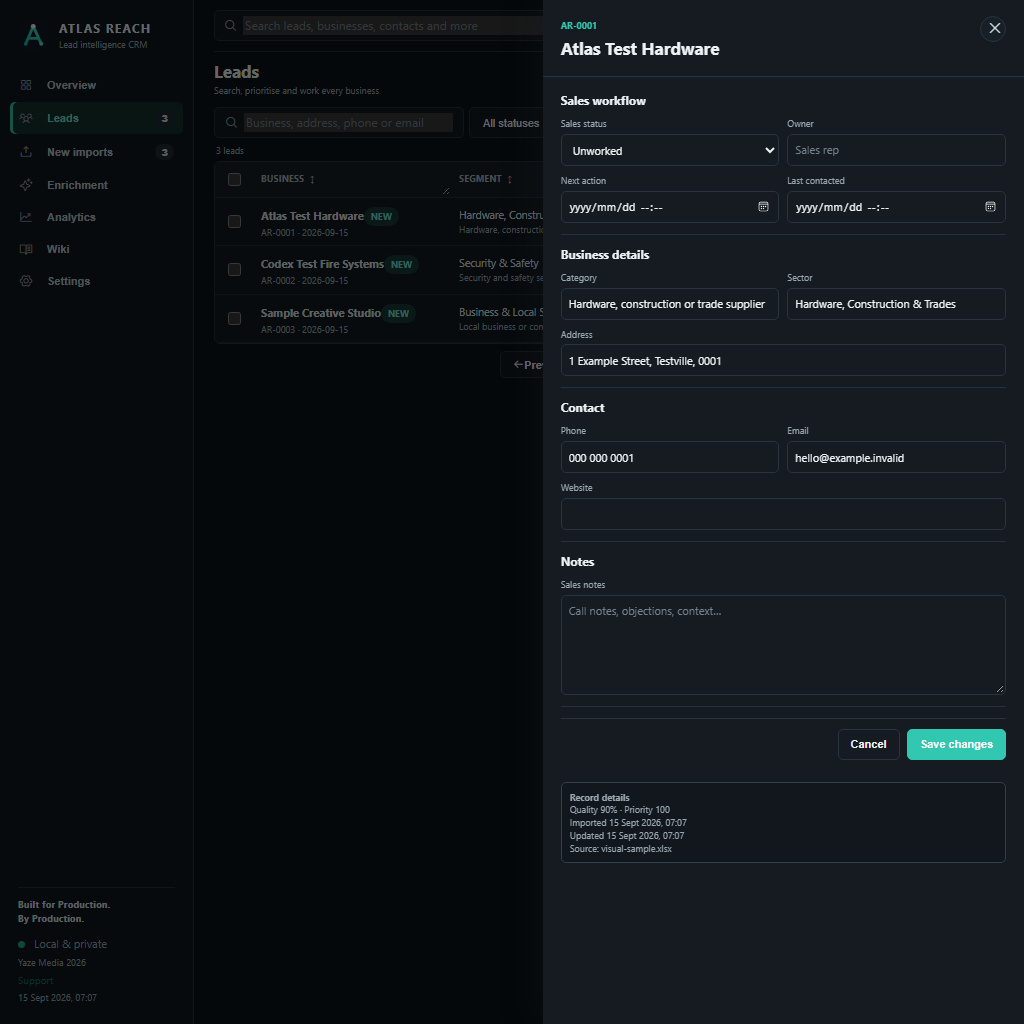1024x1024 pixels.
Task: Click the Owner sales rep field
Action: point(897,150)
